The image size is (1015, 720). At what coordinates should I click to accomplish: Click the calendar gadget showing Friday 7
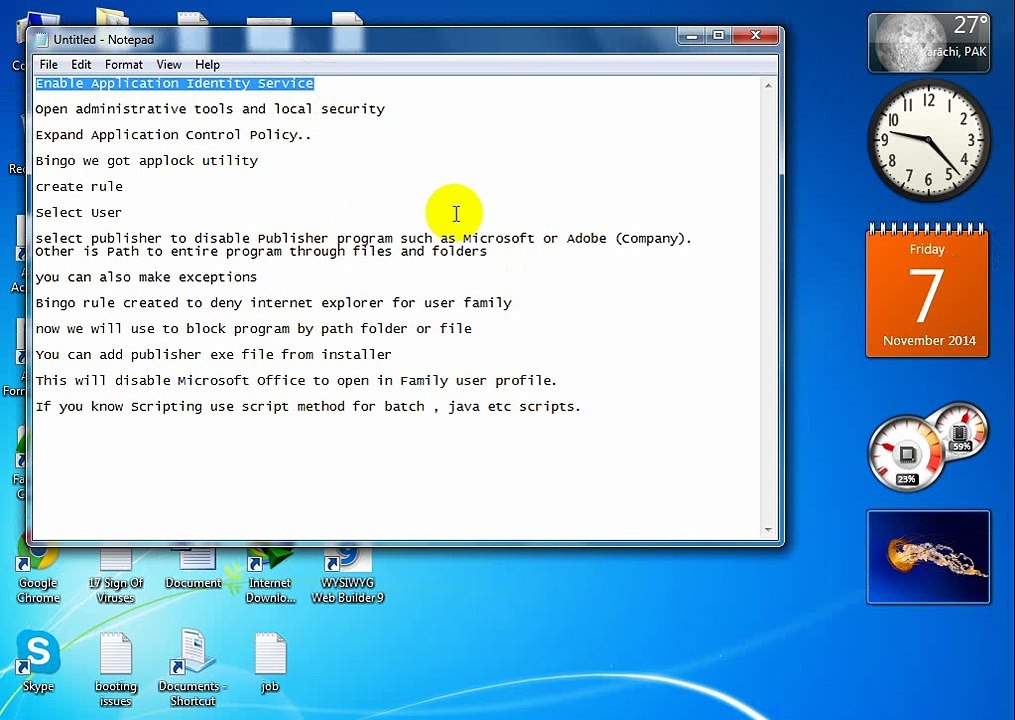(928, 290)
